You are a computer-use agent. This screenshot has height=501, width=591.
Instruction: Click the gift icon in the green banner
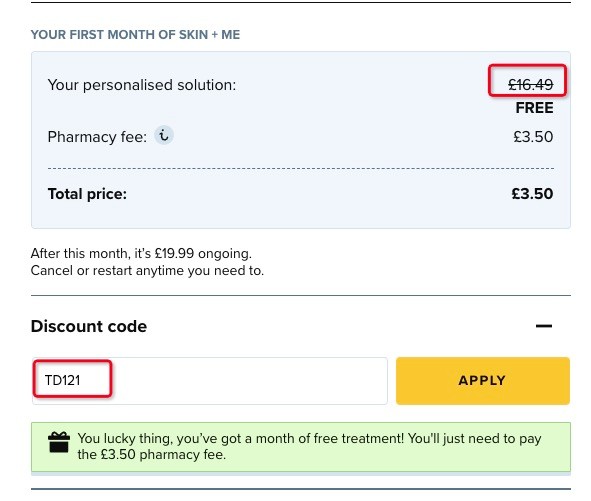59,442
